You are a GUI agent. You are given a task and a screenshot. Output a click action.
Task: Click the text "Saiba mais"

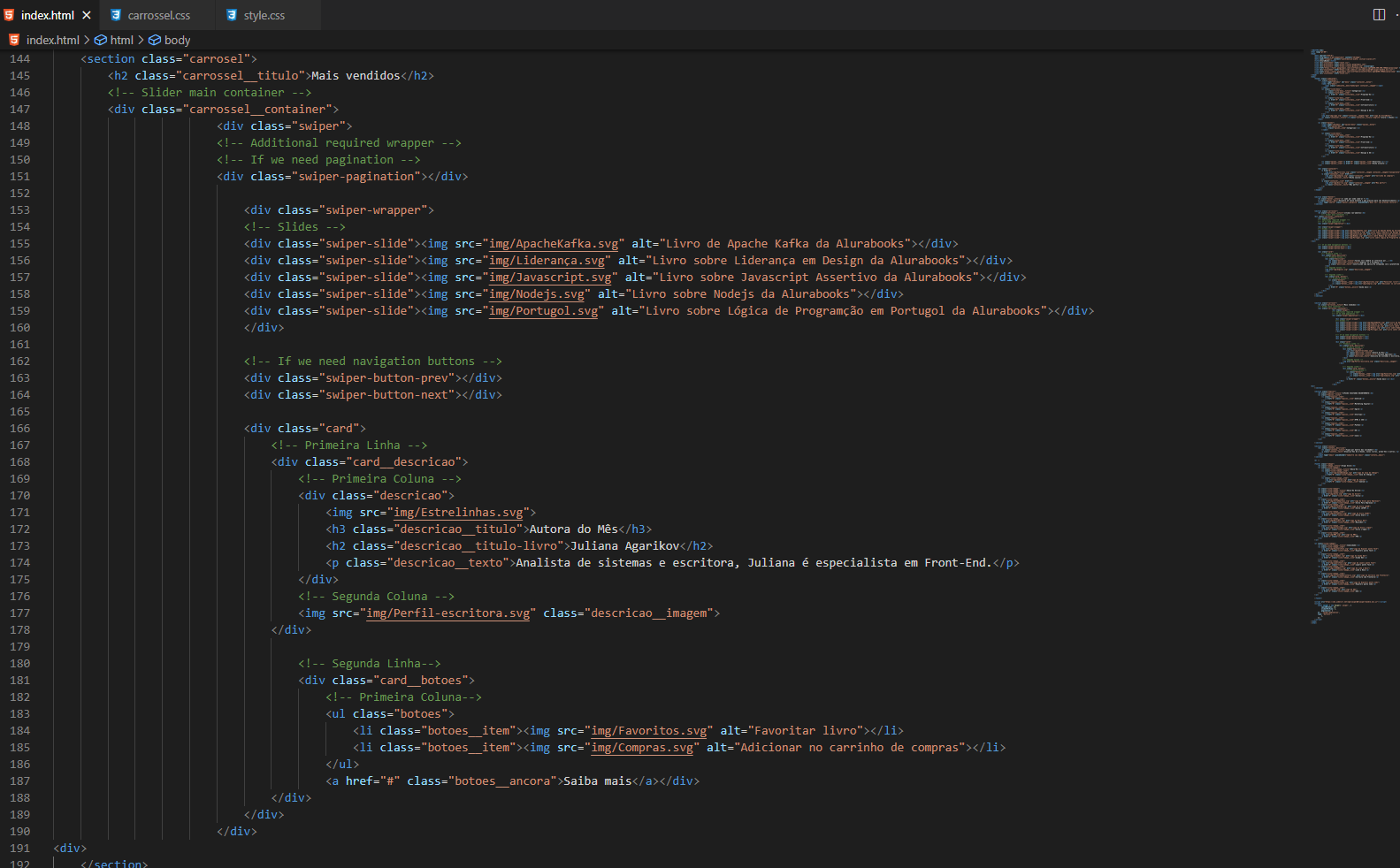[598, 781]
